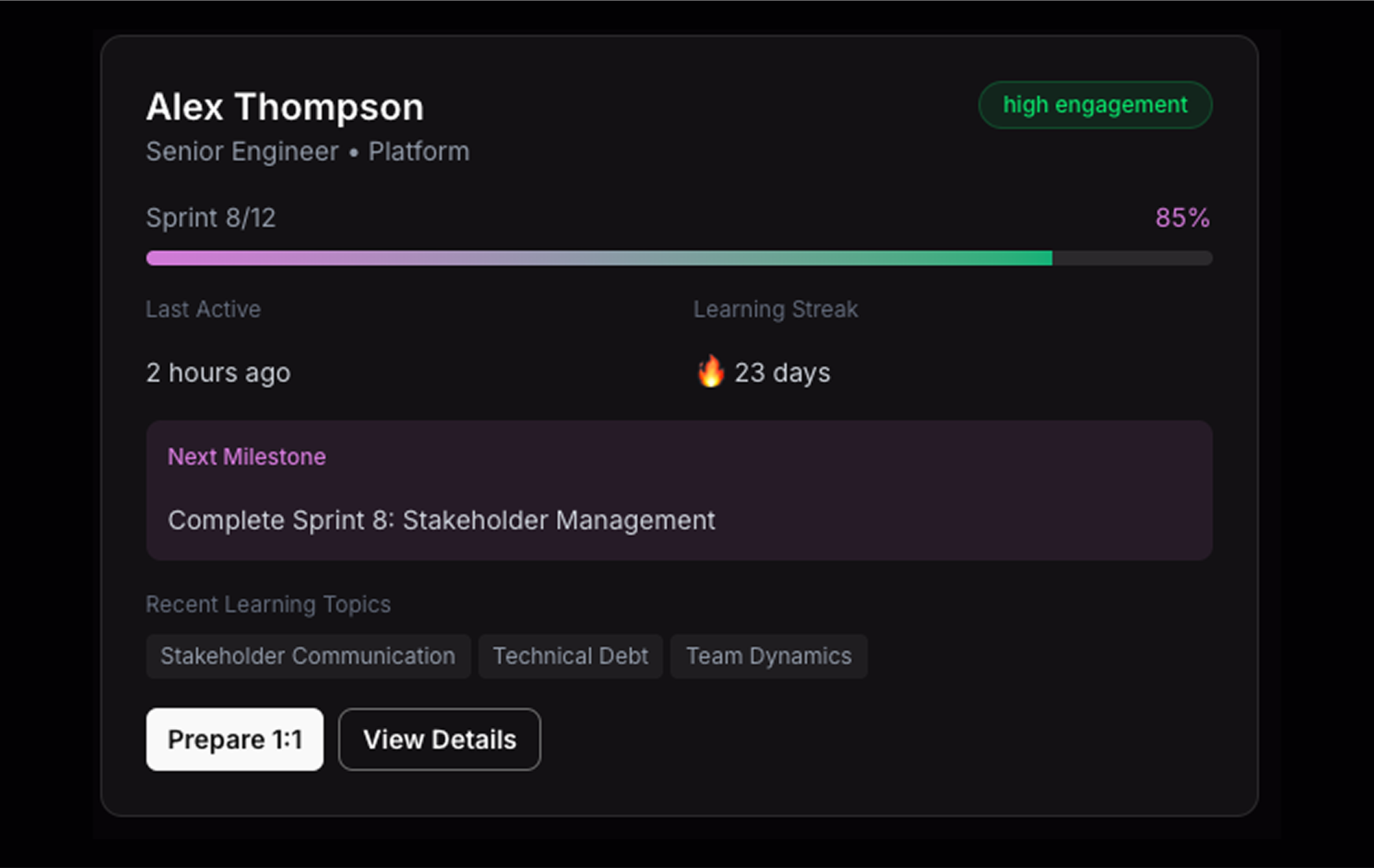Expand the Next Milestone section

(x=246, y=456)
